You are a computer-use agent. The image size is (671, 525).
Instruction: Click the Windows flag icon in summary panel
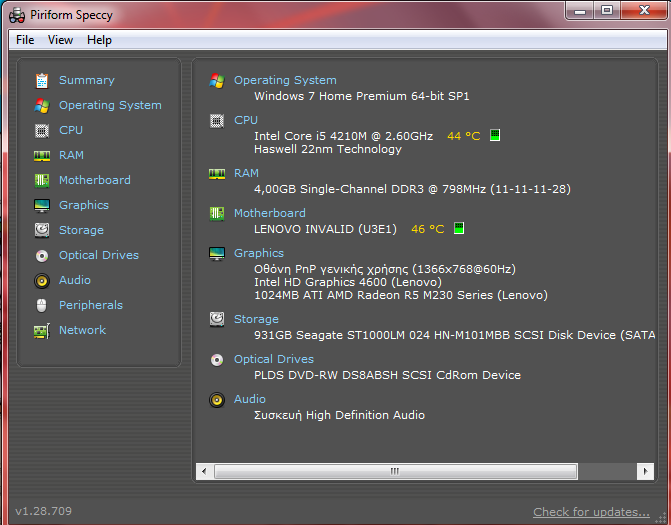[x=217, y=80]
